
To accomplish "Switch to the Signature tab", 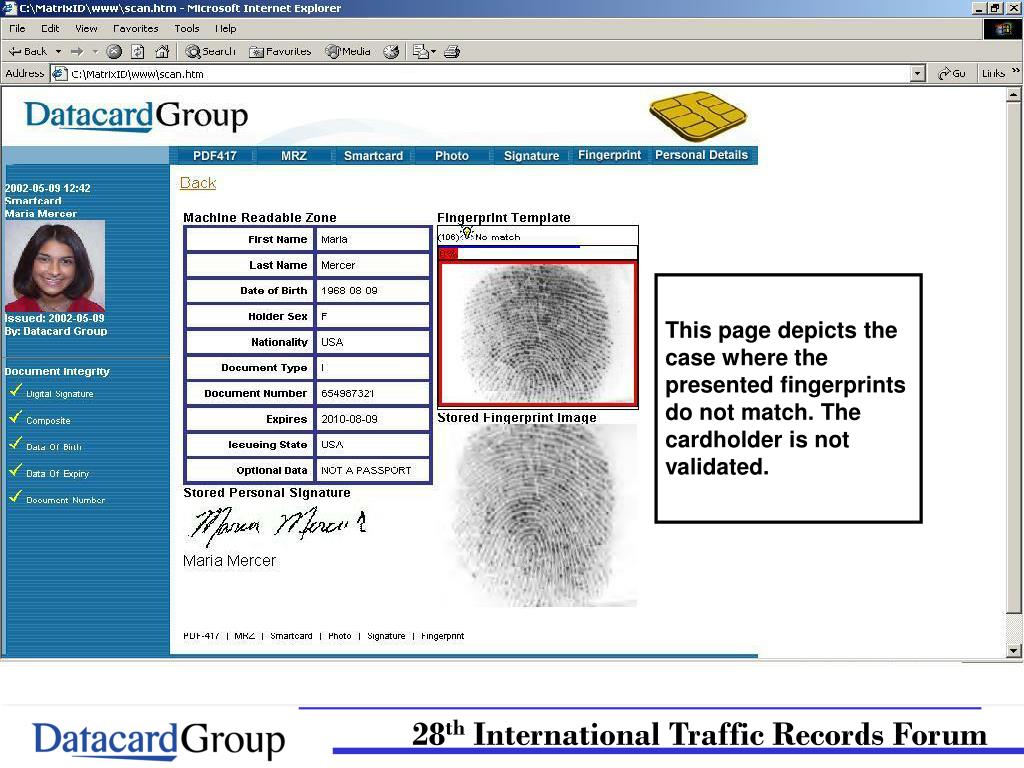I will (531, 155).
